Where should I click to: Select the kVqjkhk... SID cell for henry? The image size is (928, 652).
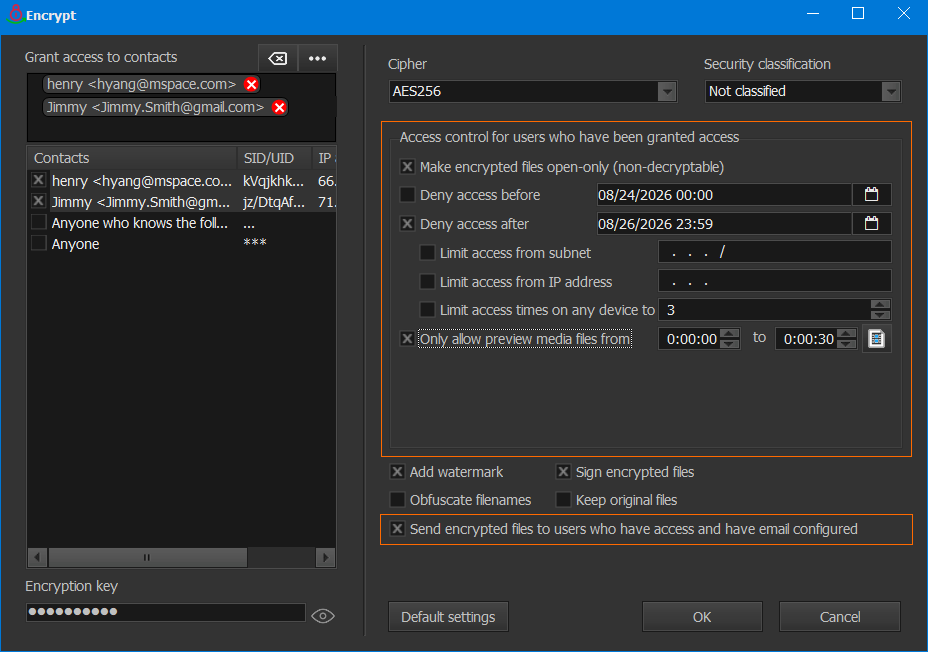click(273, 180)
